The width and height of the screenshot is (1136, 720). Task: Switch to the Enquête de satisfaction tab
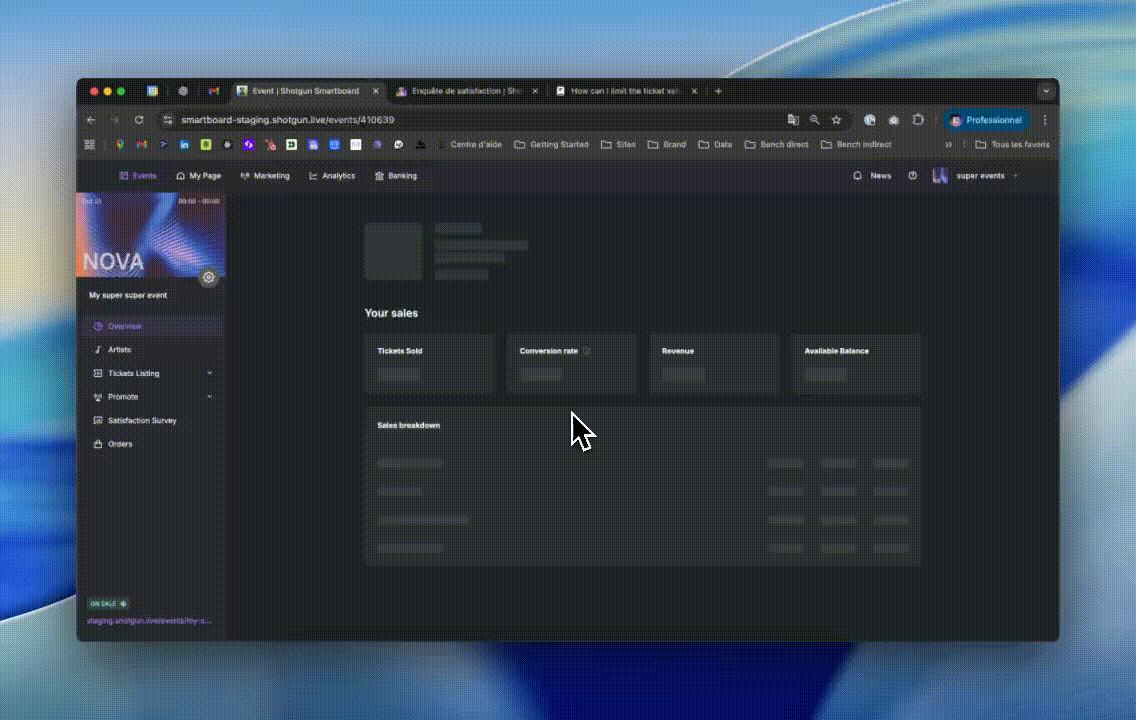click(466, 91)
